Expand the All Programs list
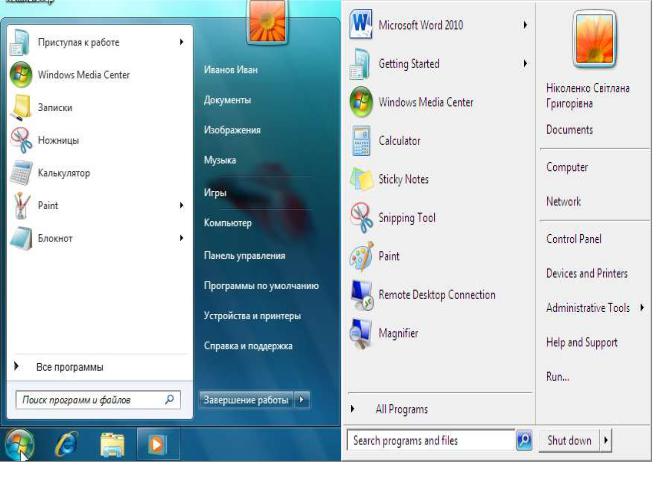Image resolution: width=668 pixels, height=500 pixels. [352, 409]
